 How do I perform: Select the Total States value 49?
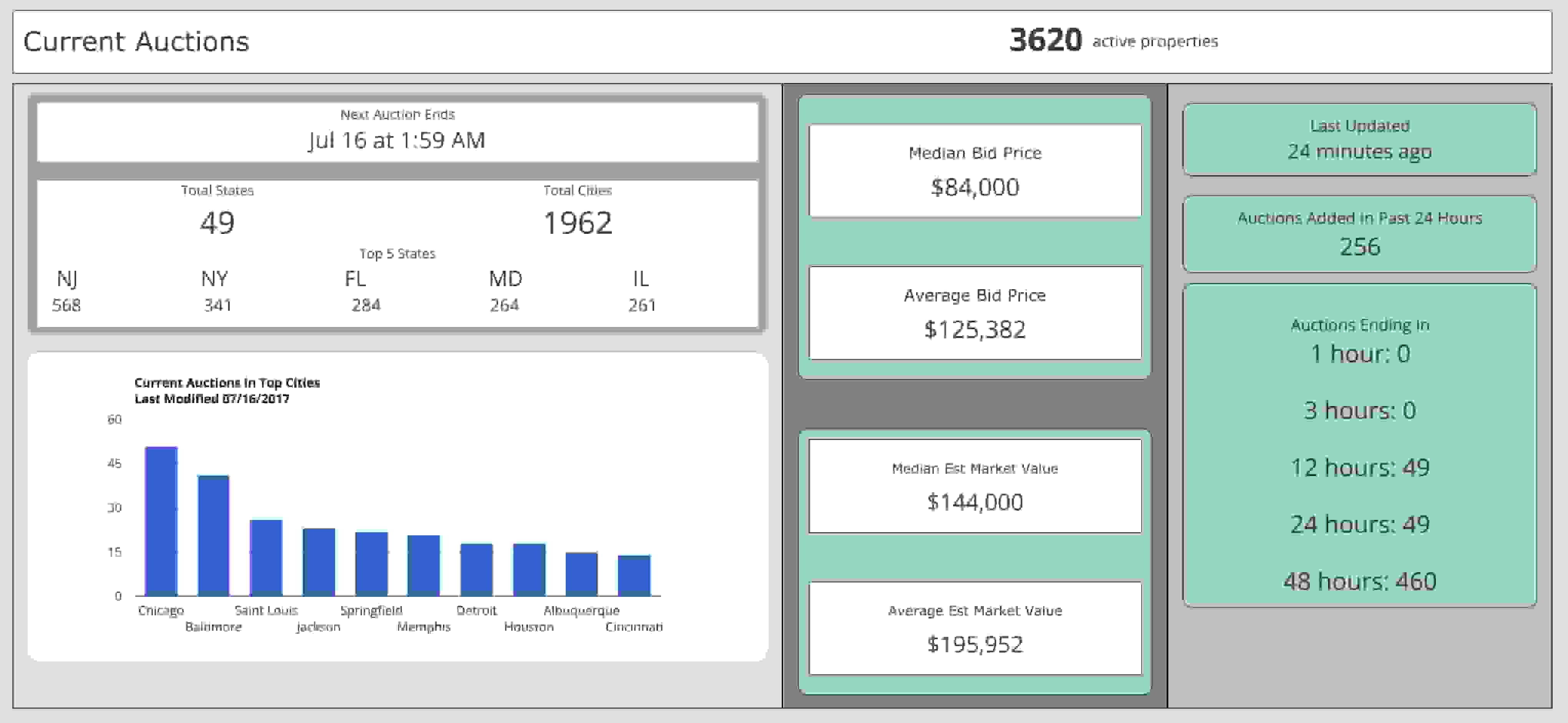click(x=217, y=222)
